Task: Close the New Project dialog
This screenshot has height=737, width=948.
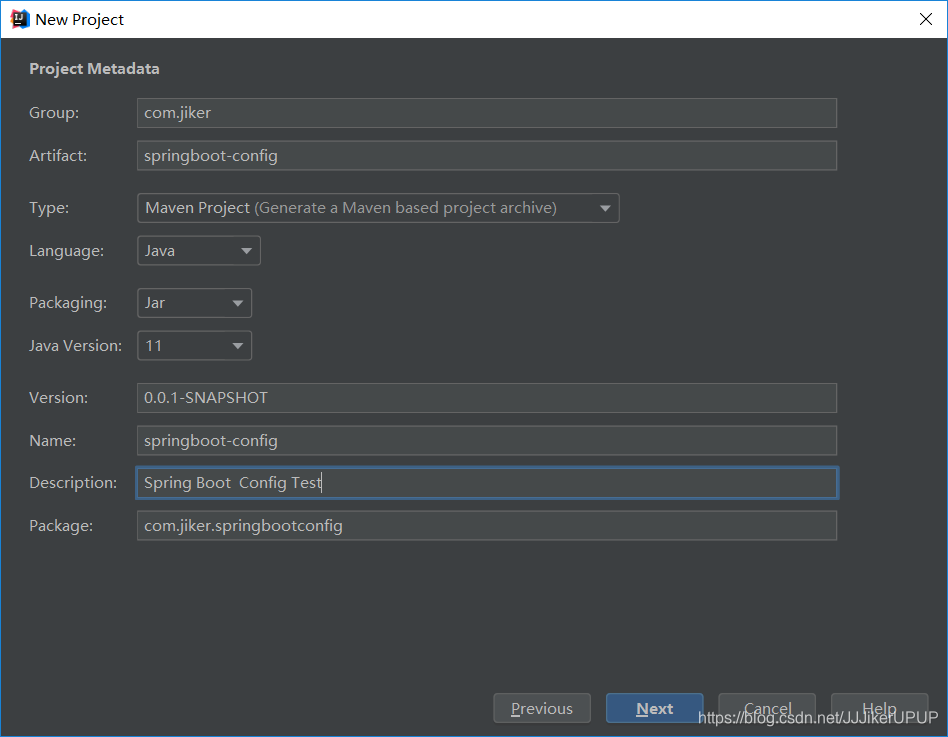Action: click(x=926, y=19)
